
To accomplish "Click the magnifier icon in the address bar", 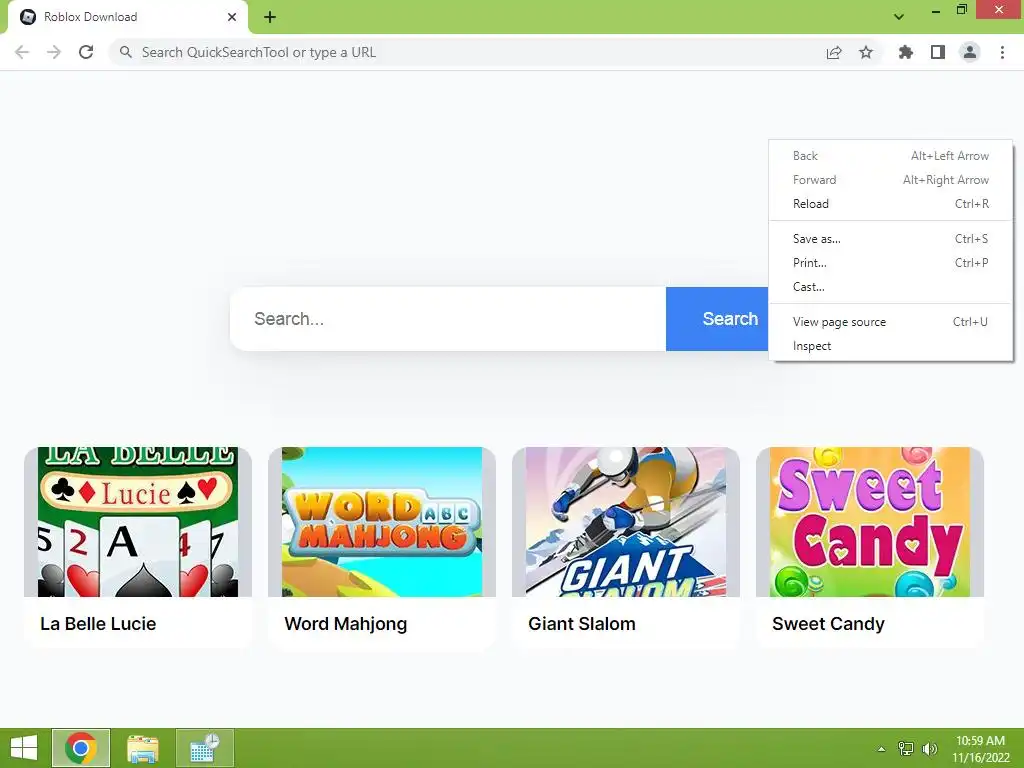I will coord(126,52).
